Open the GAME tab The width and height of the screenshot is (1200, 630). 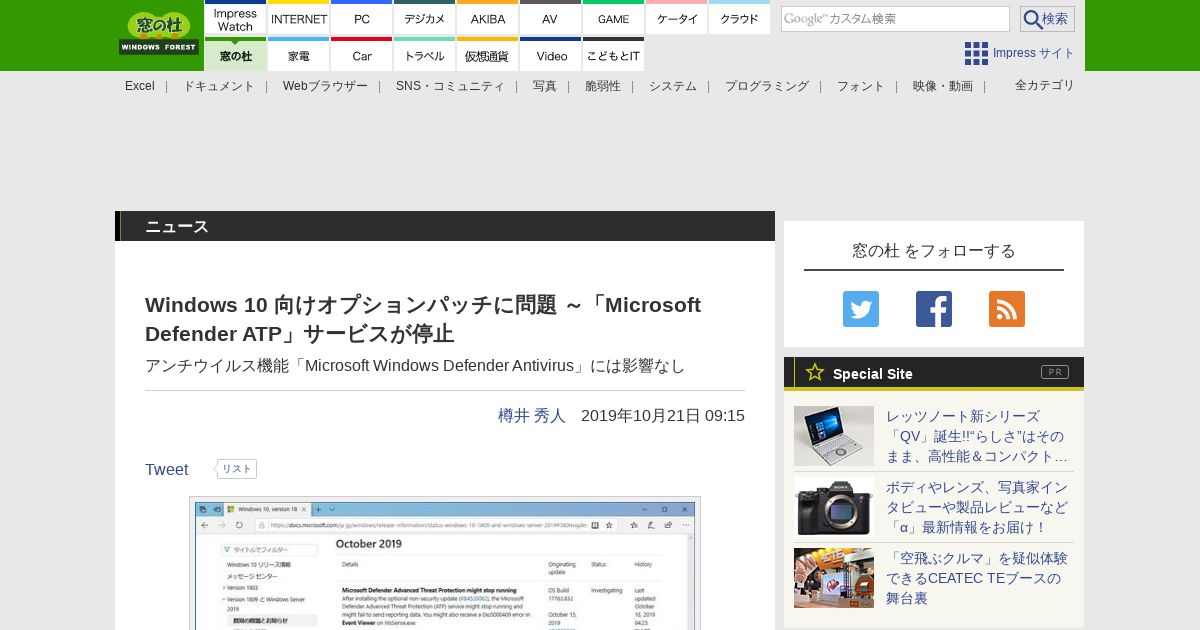pos(614,18)
